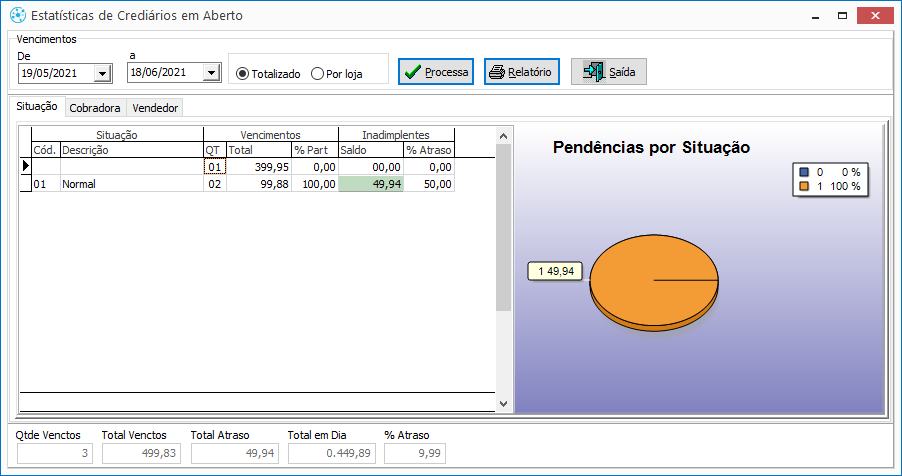
Task: Close the window with the red X
Action: click(x=875, y=16)
